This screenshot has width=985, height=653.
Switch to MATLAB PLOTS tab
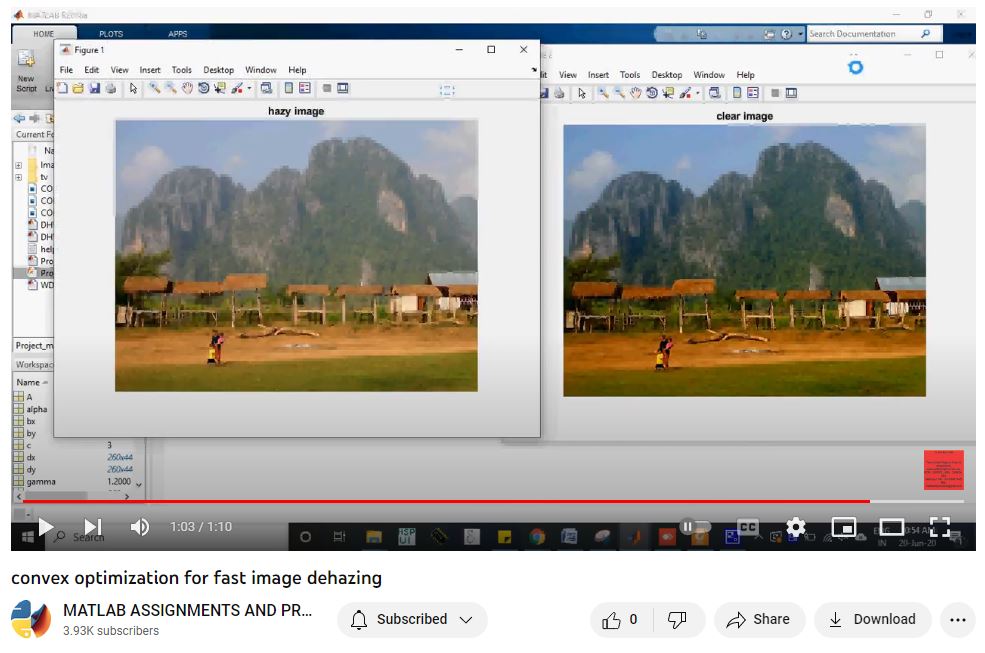pos(111,33)
